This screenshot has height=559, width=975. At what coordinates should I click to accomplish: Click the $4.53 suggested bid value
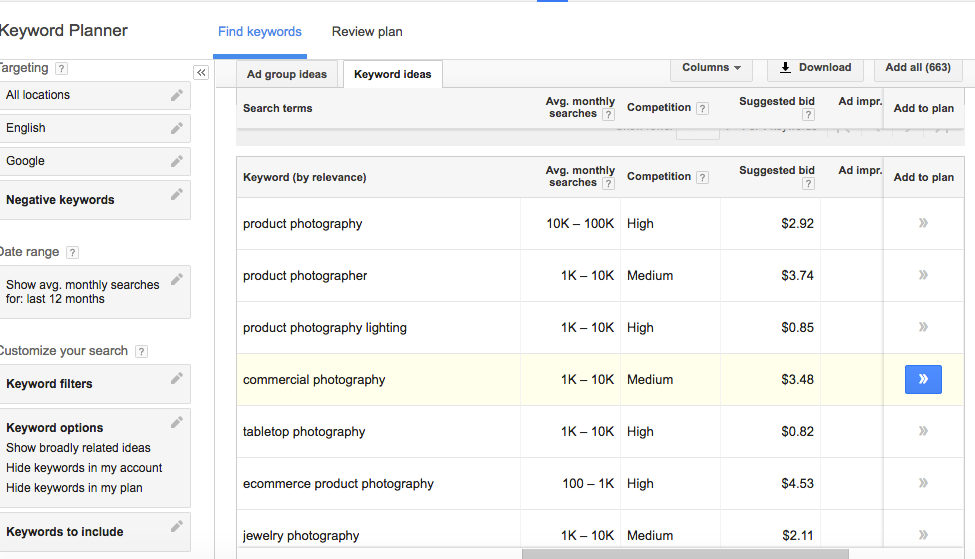(x=797, y=483)
